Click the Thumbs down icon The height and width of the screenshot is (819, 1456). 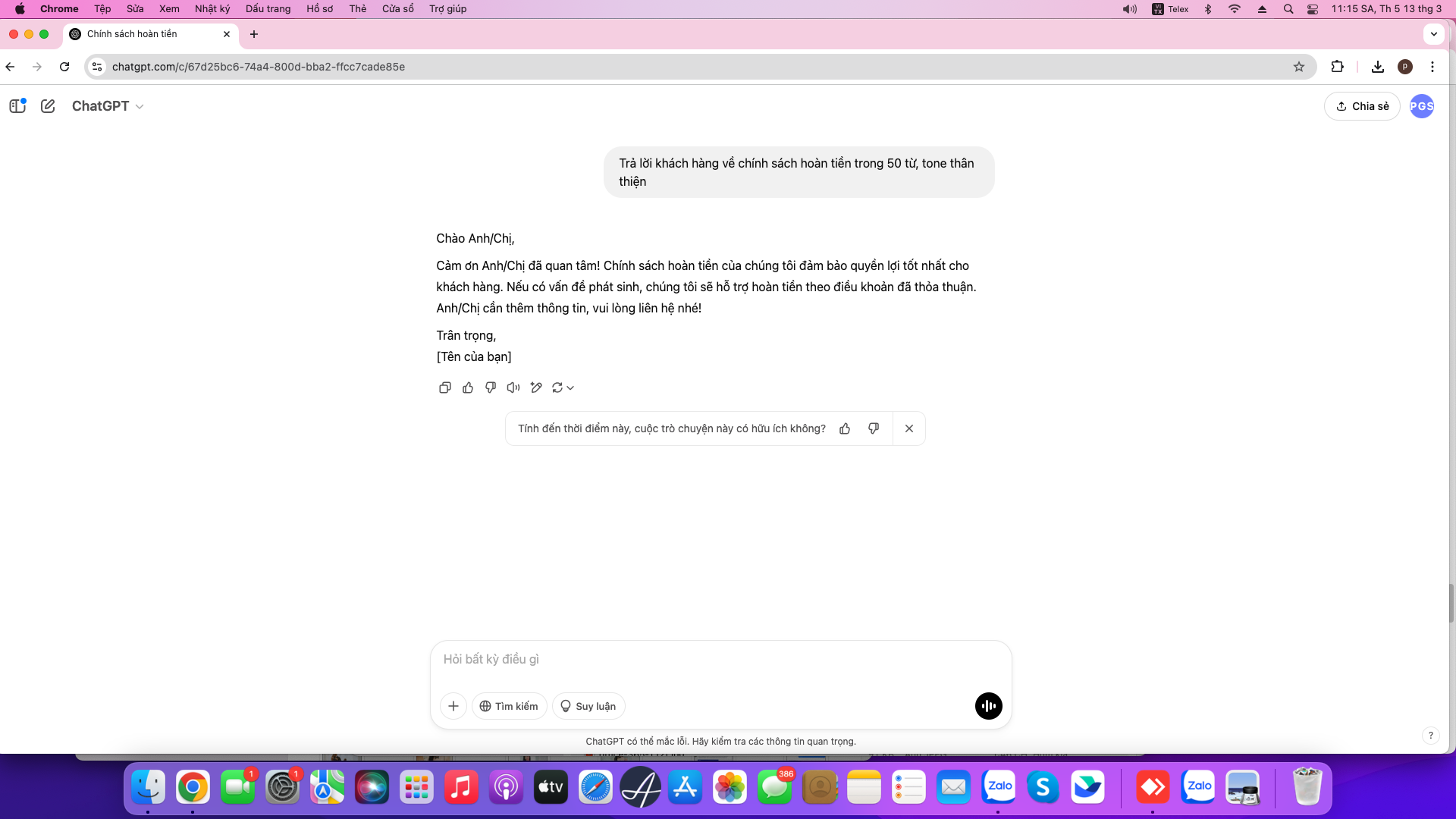click(490, 388)
